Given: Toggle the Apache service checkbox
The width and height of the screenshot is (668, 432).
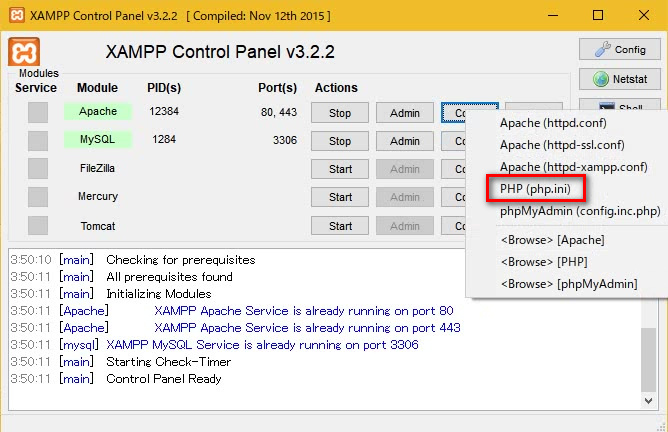Looking at the screenshot, I should click(x=37, y=112).
